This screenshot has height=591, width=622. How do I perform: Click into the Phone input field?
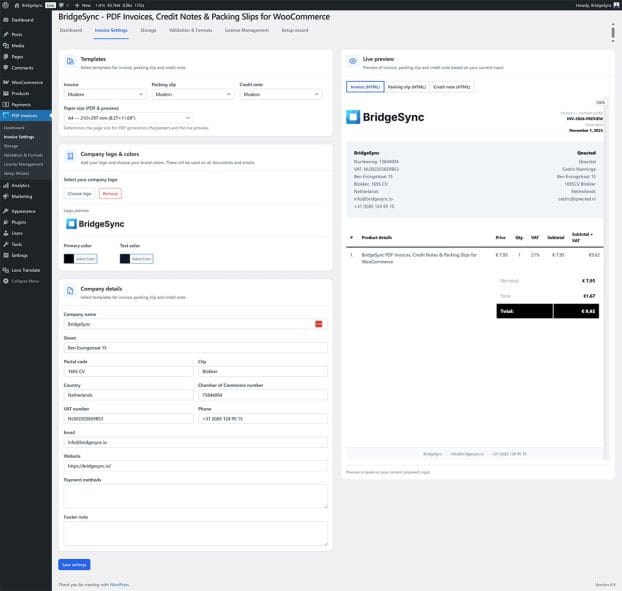[263, 418]
